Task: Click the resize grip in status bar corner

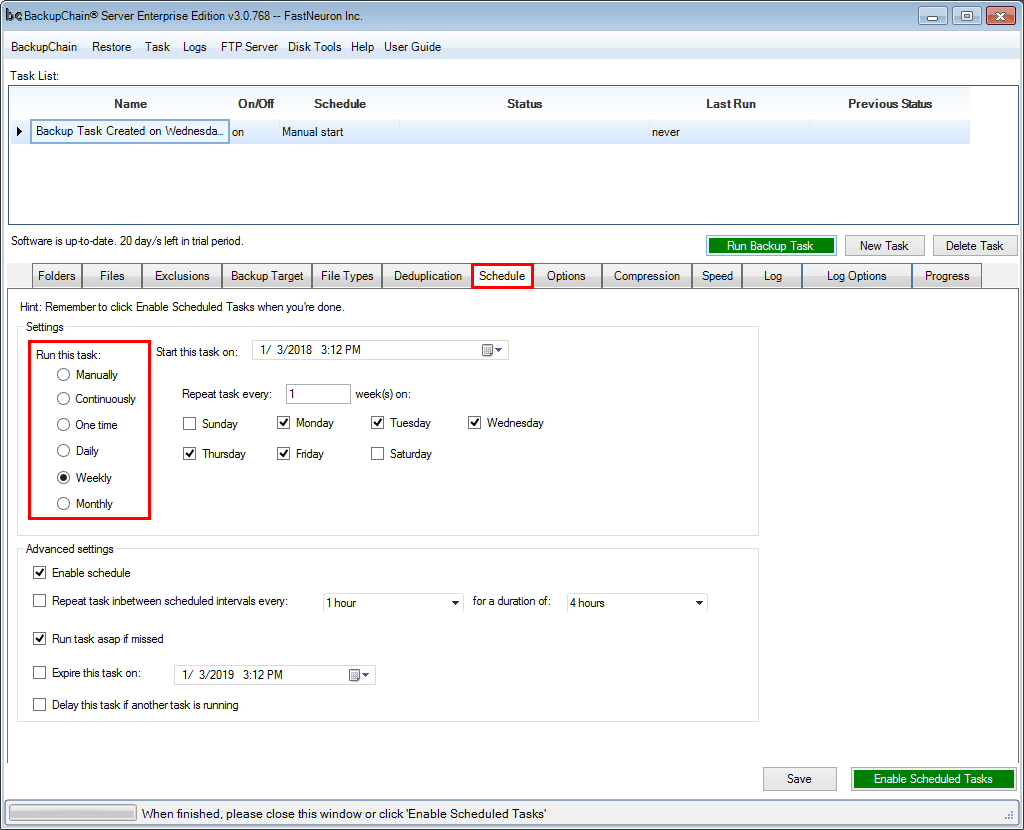Action: coord(1009,814)
